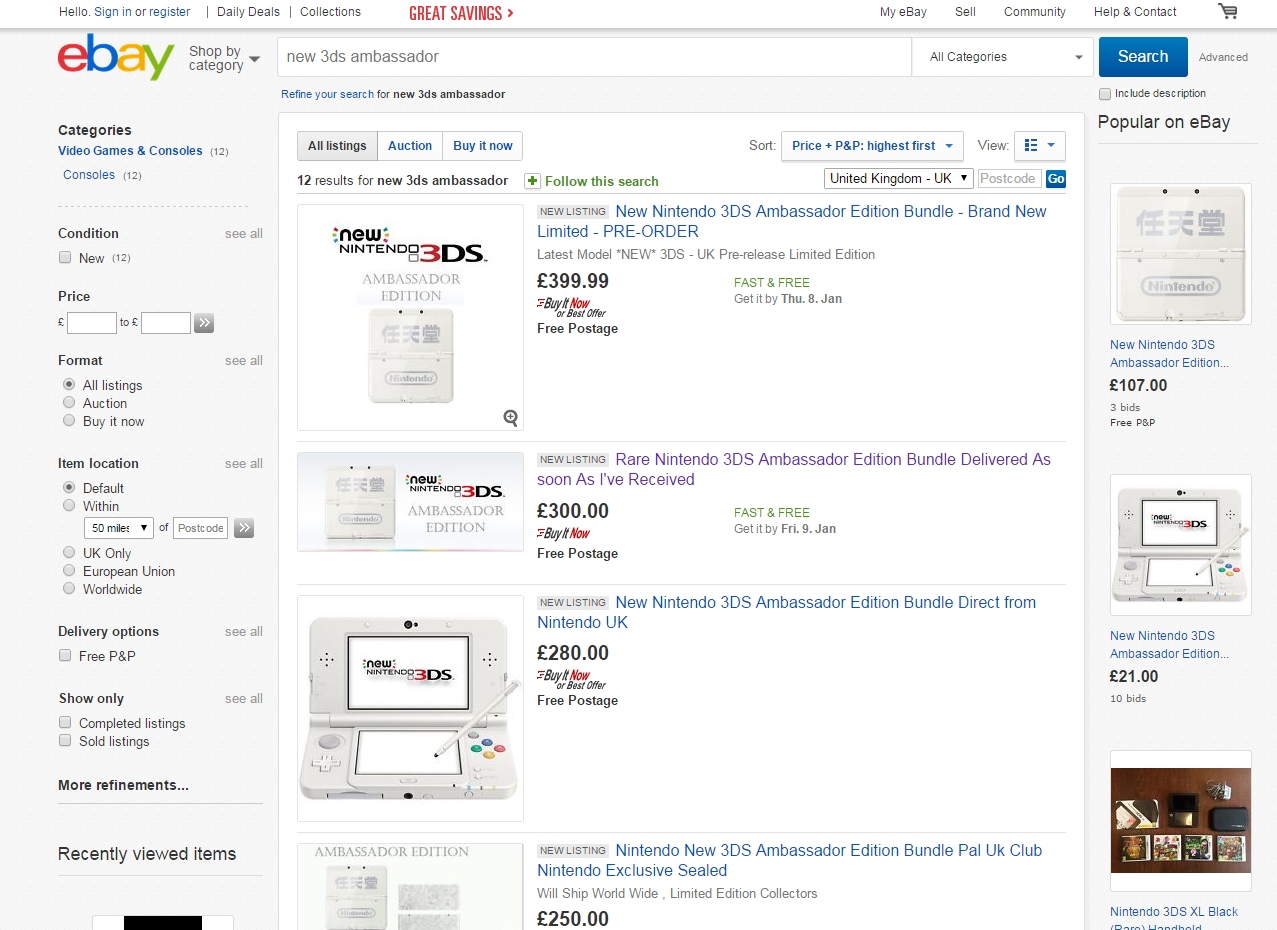
Task: Click the Go button next to Postcode
Action: (1056, 179)
